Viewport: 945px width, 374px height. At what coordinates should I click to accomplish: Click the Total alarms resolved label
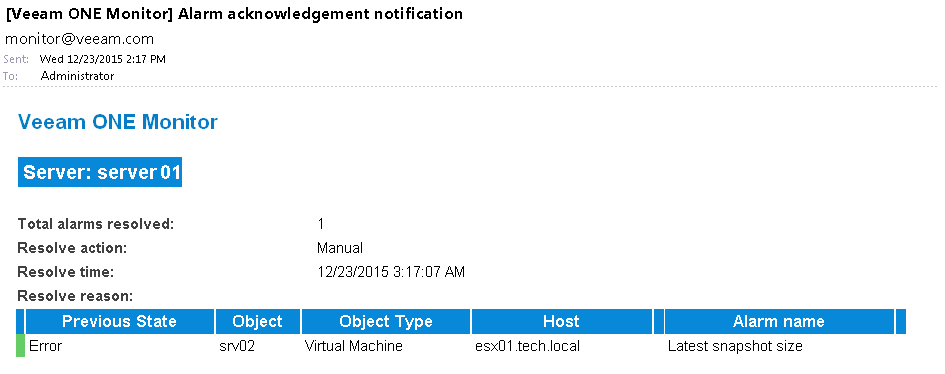point(96,224)
